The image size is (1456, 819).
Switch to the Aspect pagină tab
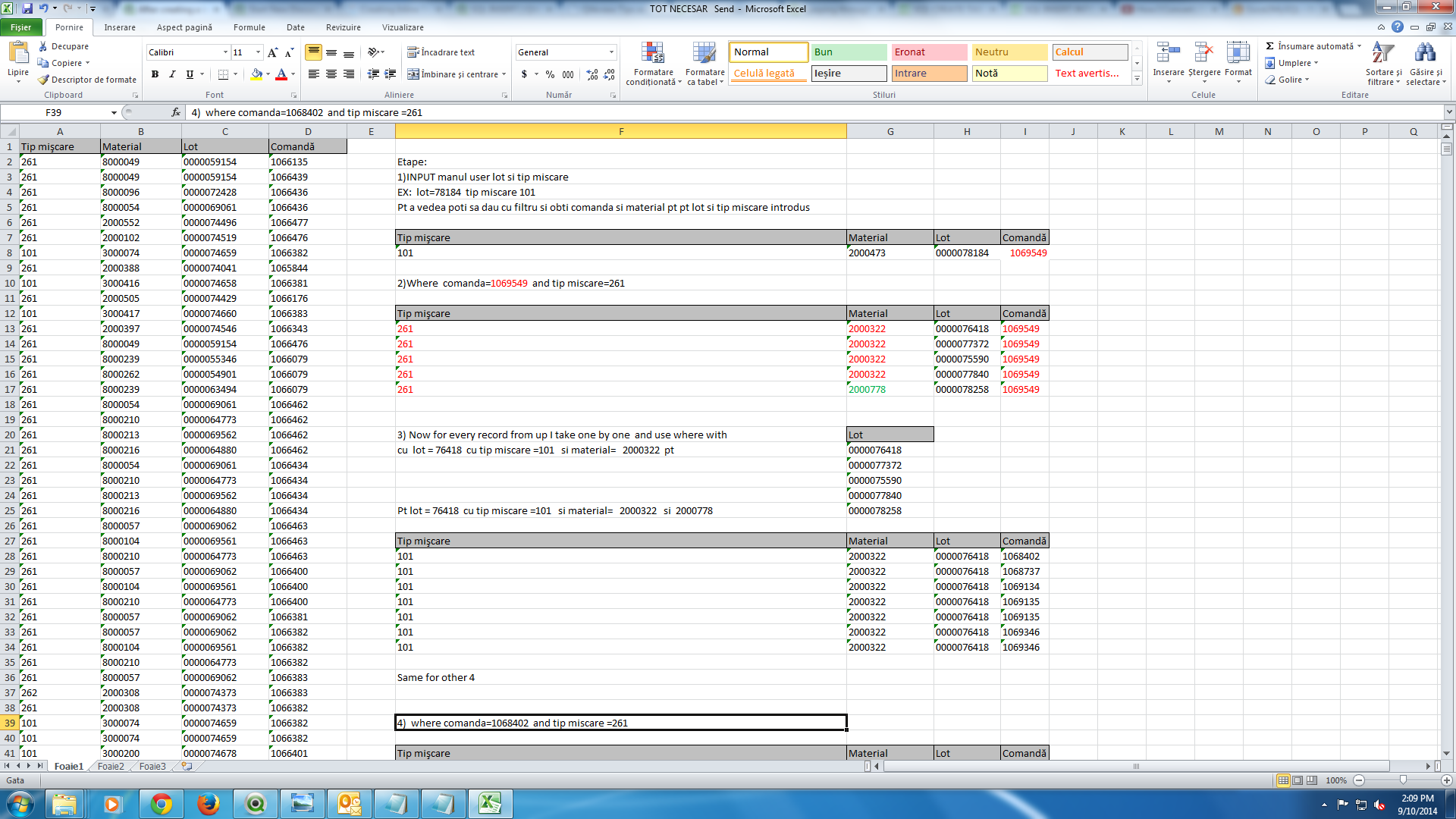tap(184, 27)
